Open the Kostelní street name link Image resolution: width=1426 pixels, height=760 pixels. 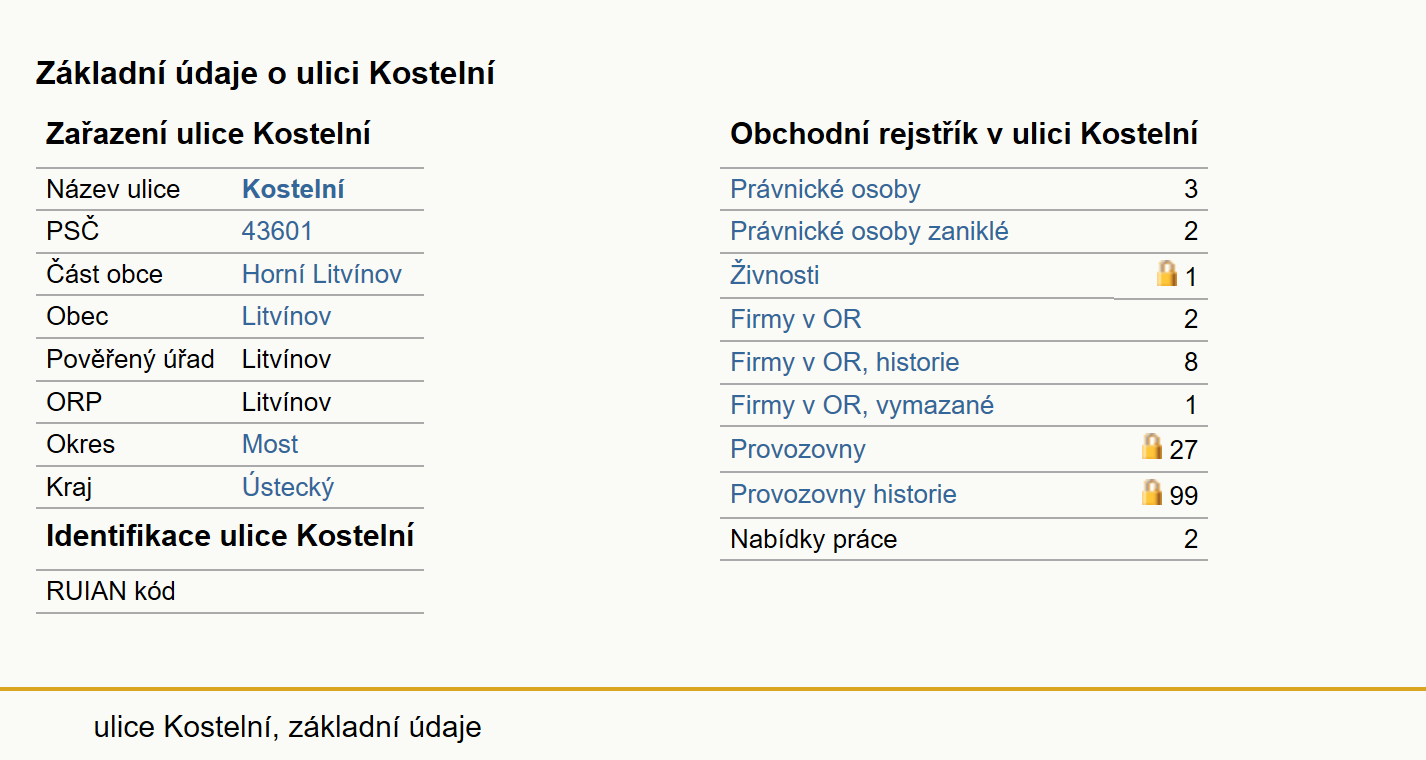[x=293, y=189]
